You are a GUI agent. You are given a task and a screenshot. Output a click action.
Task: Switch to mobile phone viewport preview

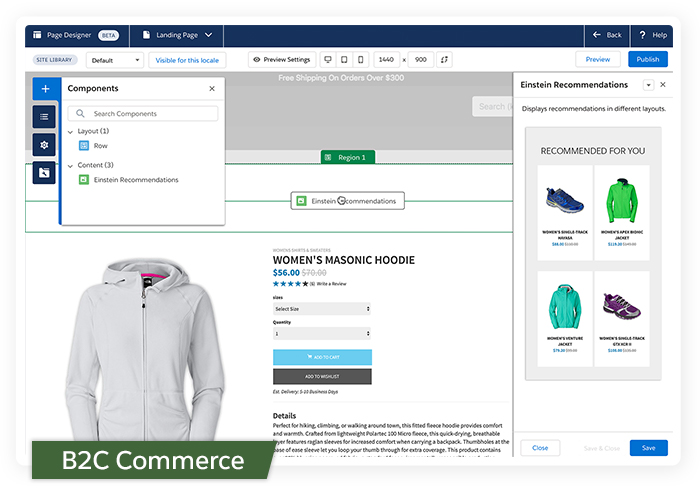[x=360, y=60]
